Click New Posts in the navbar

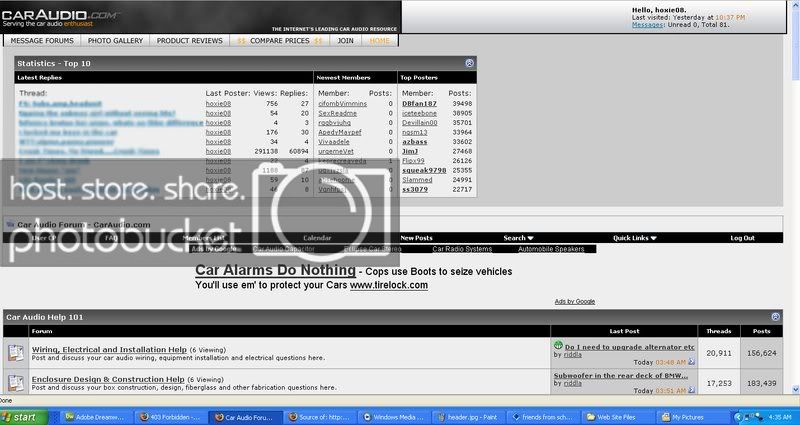(x=416, y=238)
